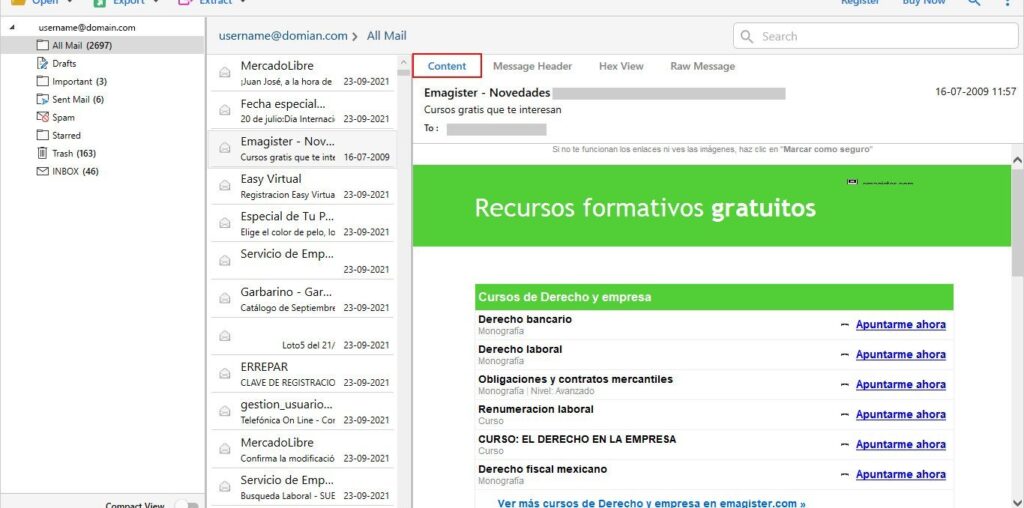Click envelope icon beside Busqueda Laboral mail
The image size is (1024, 508).
pyautogui.click(x=225, y=486)
